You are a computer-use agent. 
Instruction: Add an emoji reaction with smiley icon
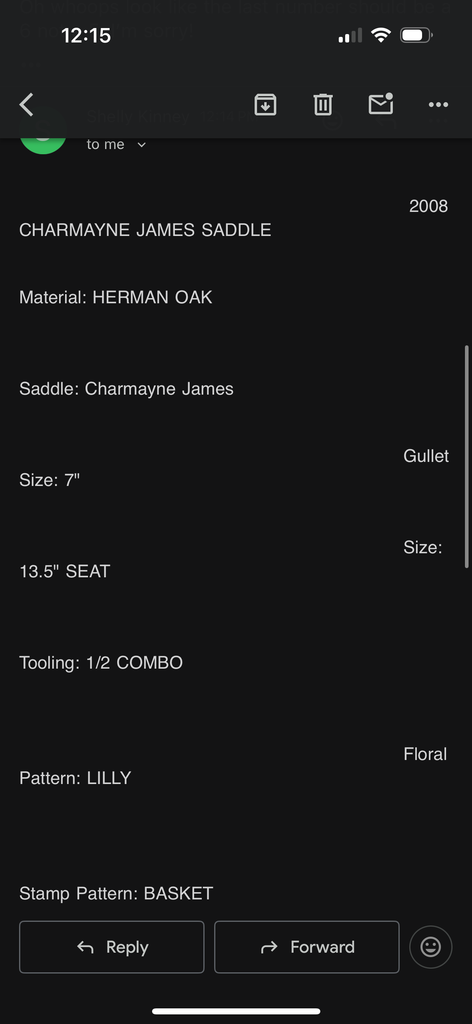click(430, 947)
